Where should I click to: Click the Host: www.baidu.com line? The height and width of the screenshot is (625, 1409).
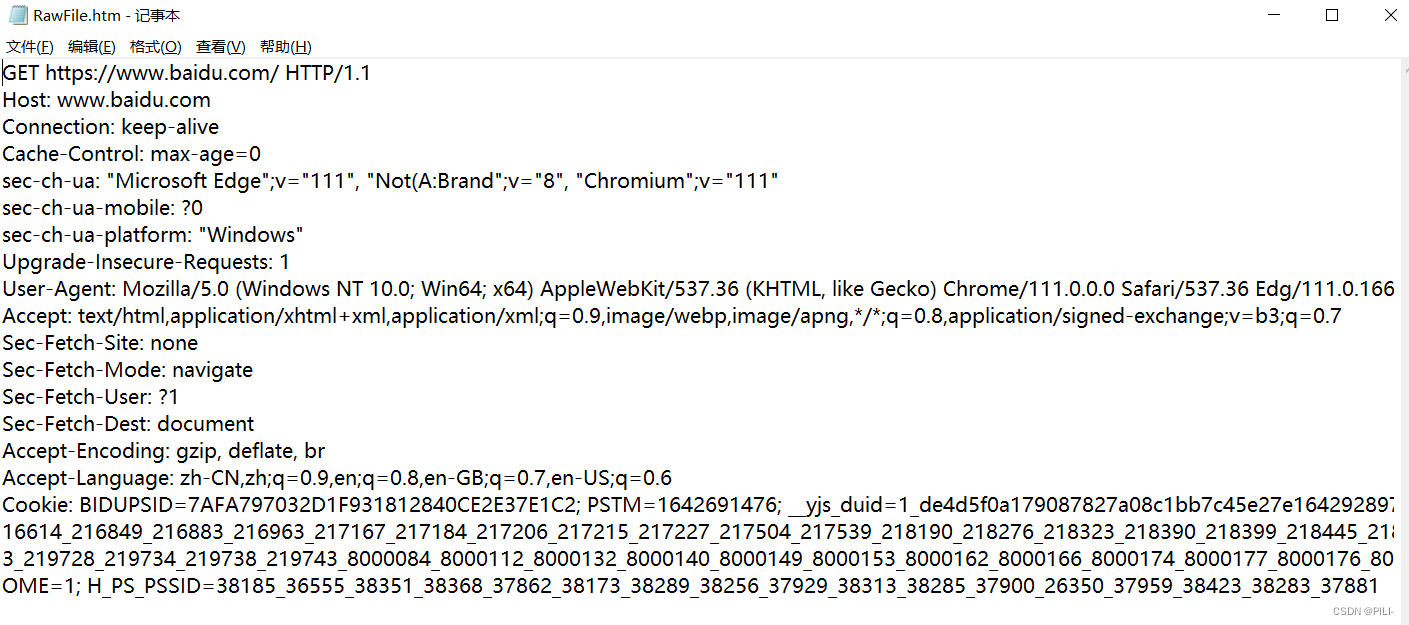[x=107, y=100]
